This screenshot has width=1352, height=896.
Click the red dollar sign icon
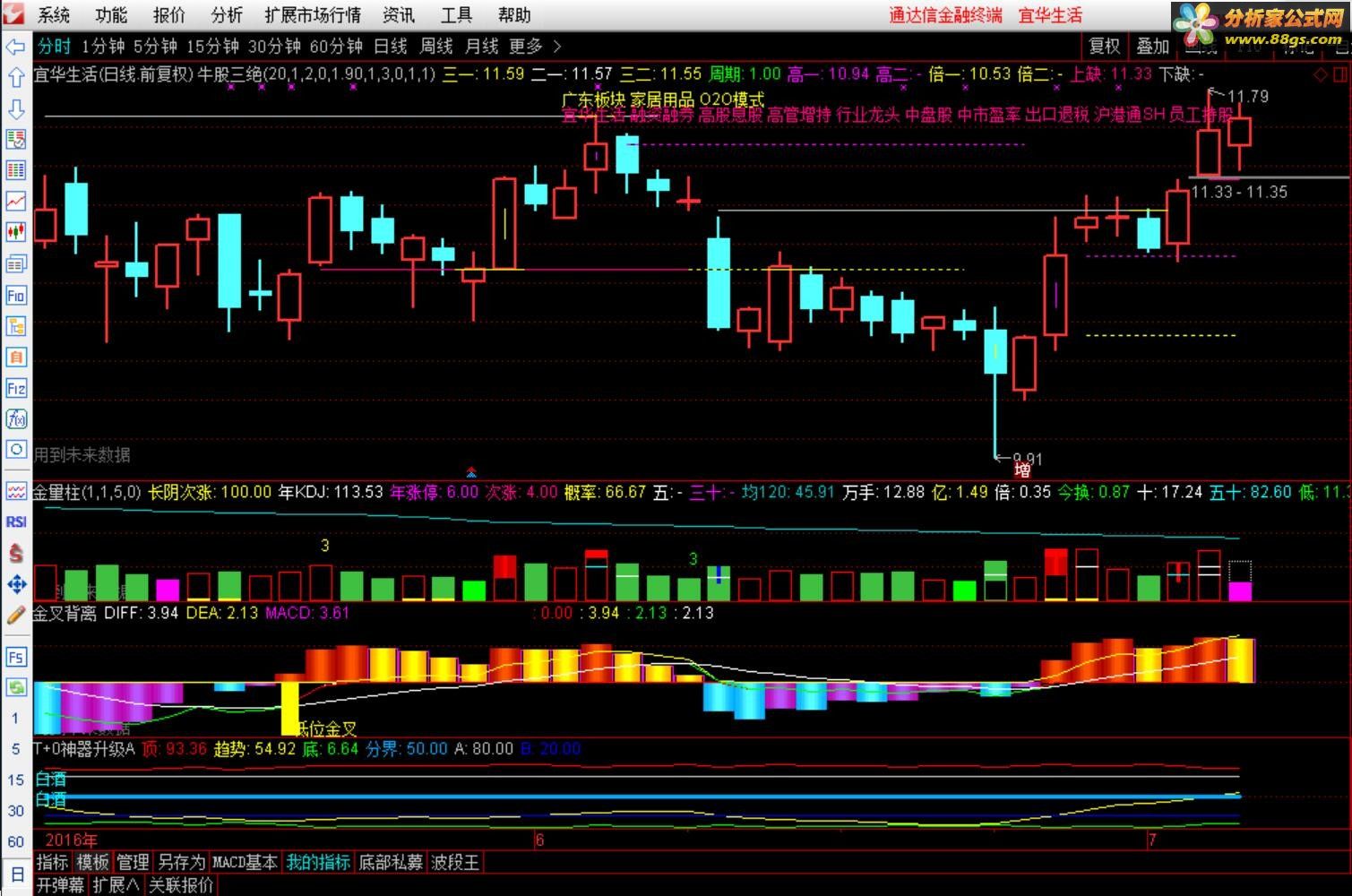(x=15, y=554)
